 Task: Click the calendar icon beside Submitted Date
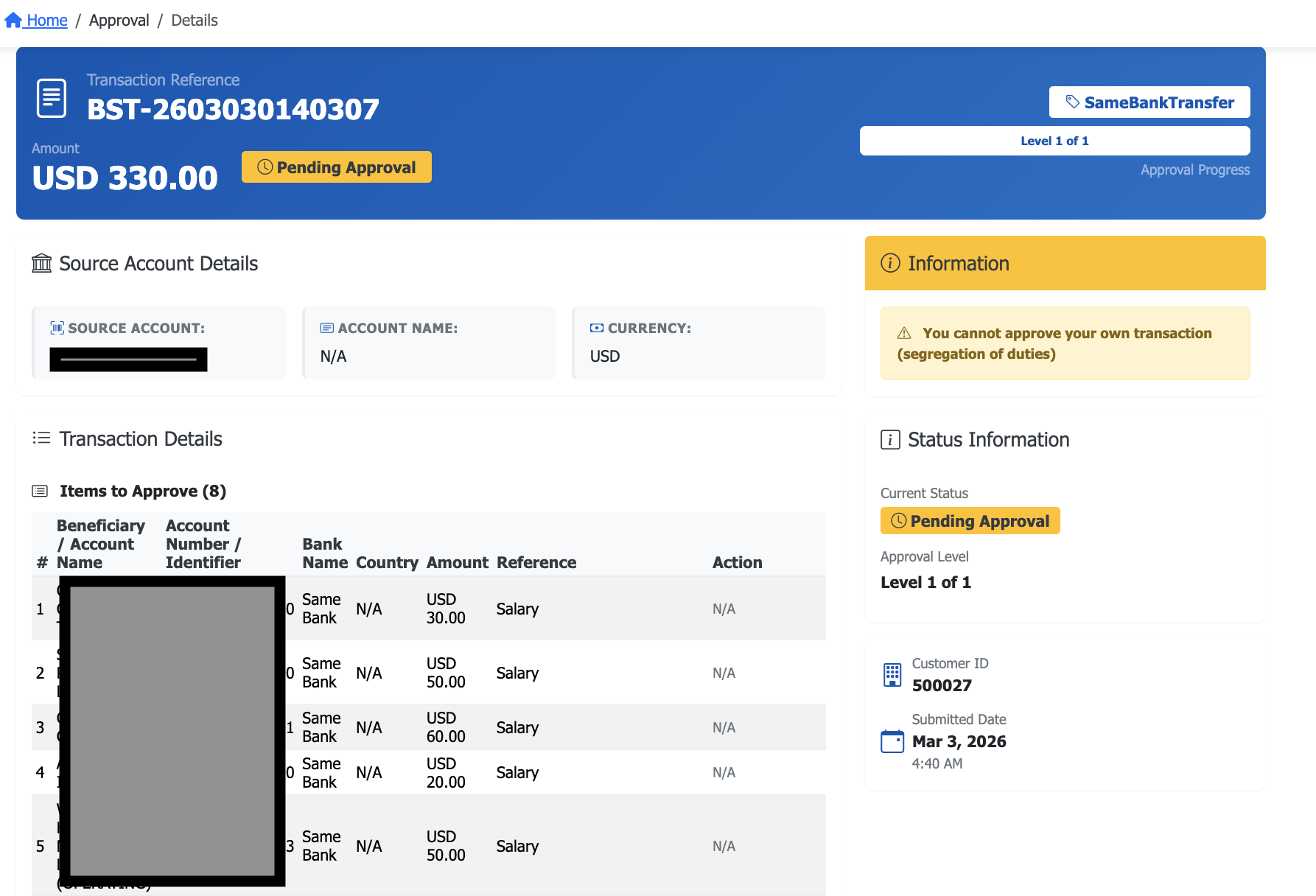pos(892,741)
